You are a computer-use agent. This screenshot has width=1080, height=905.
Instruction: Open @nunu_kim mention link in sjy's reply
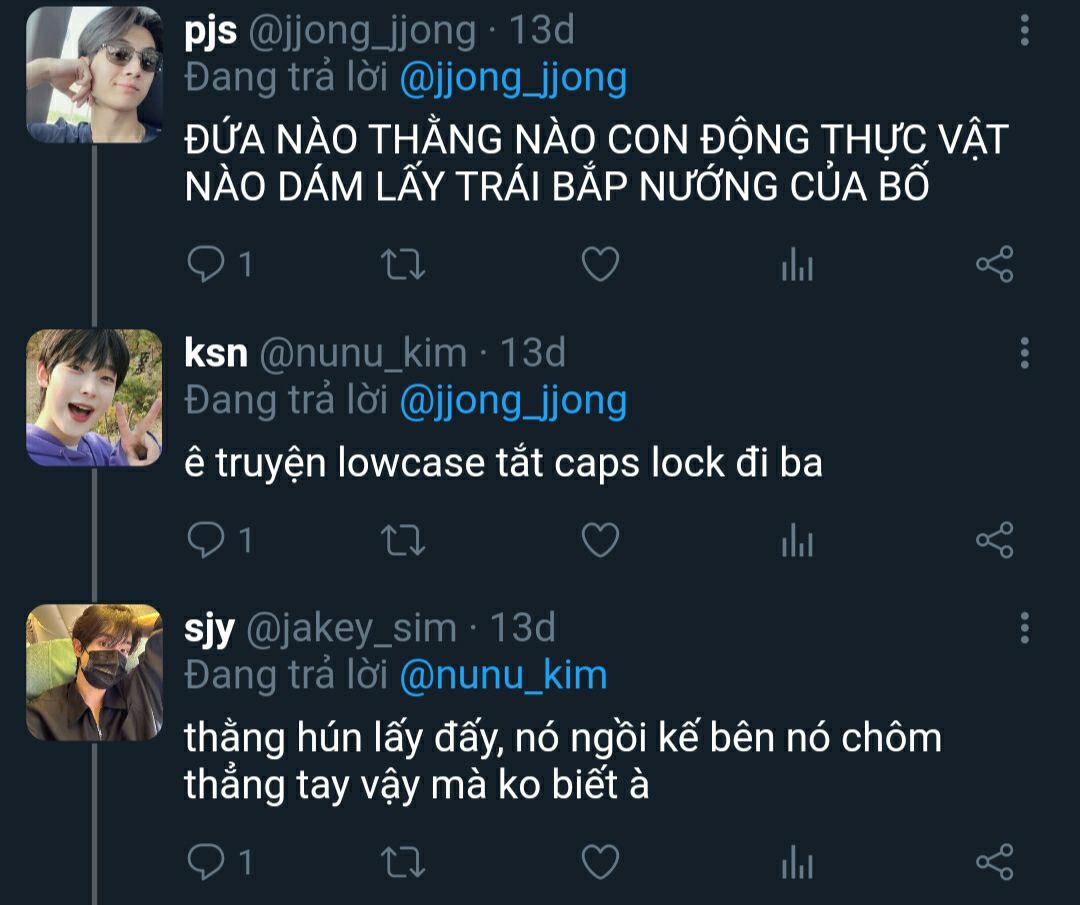(503, 675)
